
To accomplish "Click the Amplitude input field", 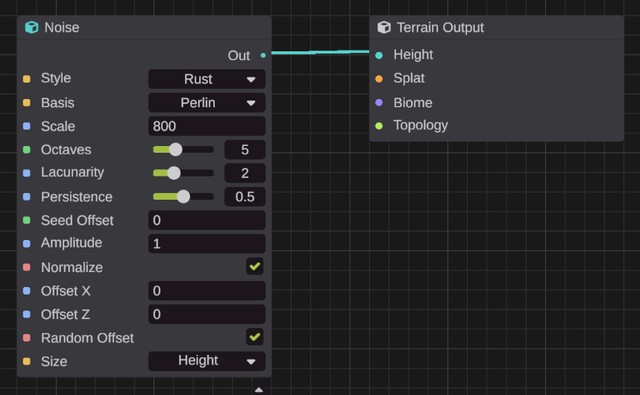I will coord(207,244).
